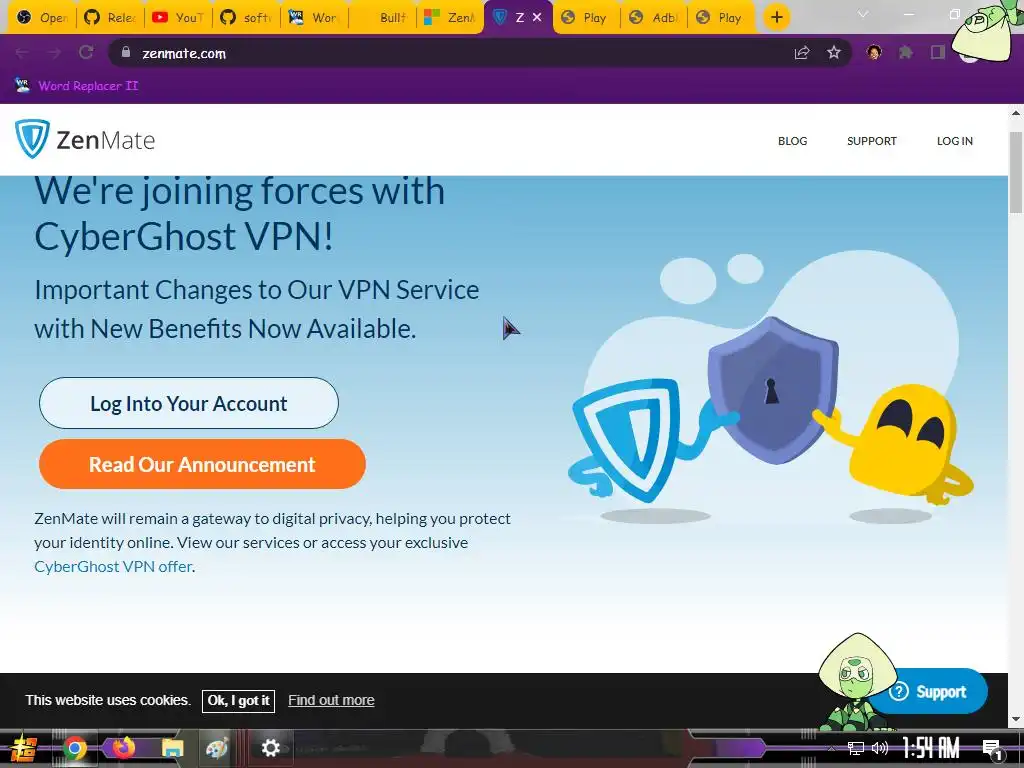Share this page via the share icon
Viewport: 1024px width, 768px height.
(802, 53)
